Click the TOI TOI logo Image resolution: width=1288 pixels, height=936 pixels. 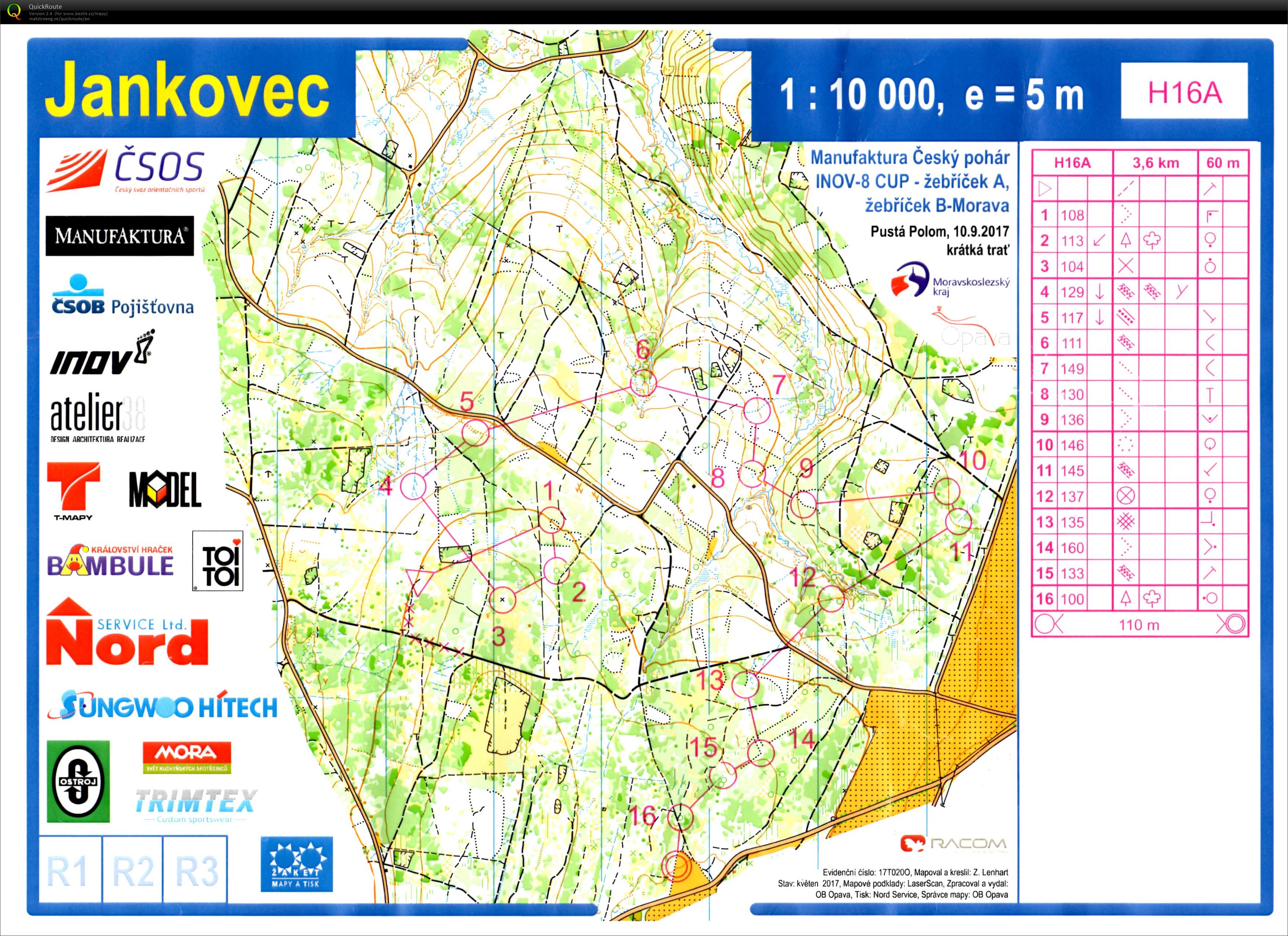point(217,561)
